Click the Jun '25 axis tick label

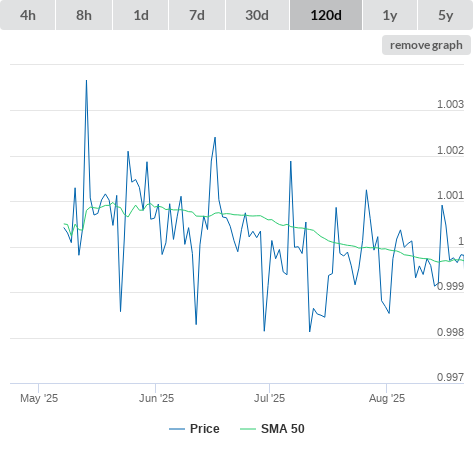tap(156, 398)
